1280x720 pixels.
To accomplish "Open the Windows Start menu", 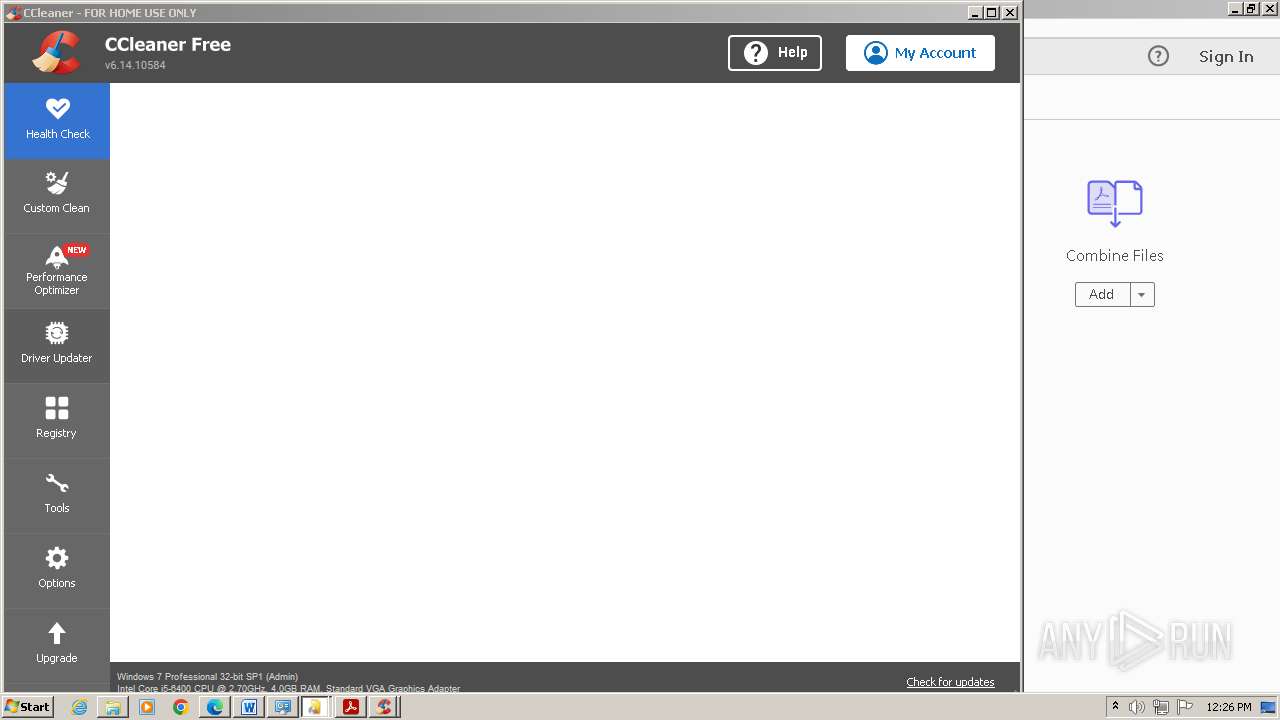I will (x=27, y=706).
